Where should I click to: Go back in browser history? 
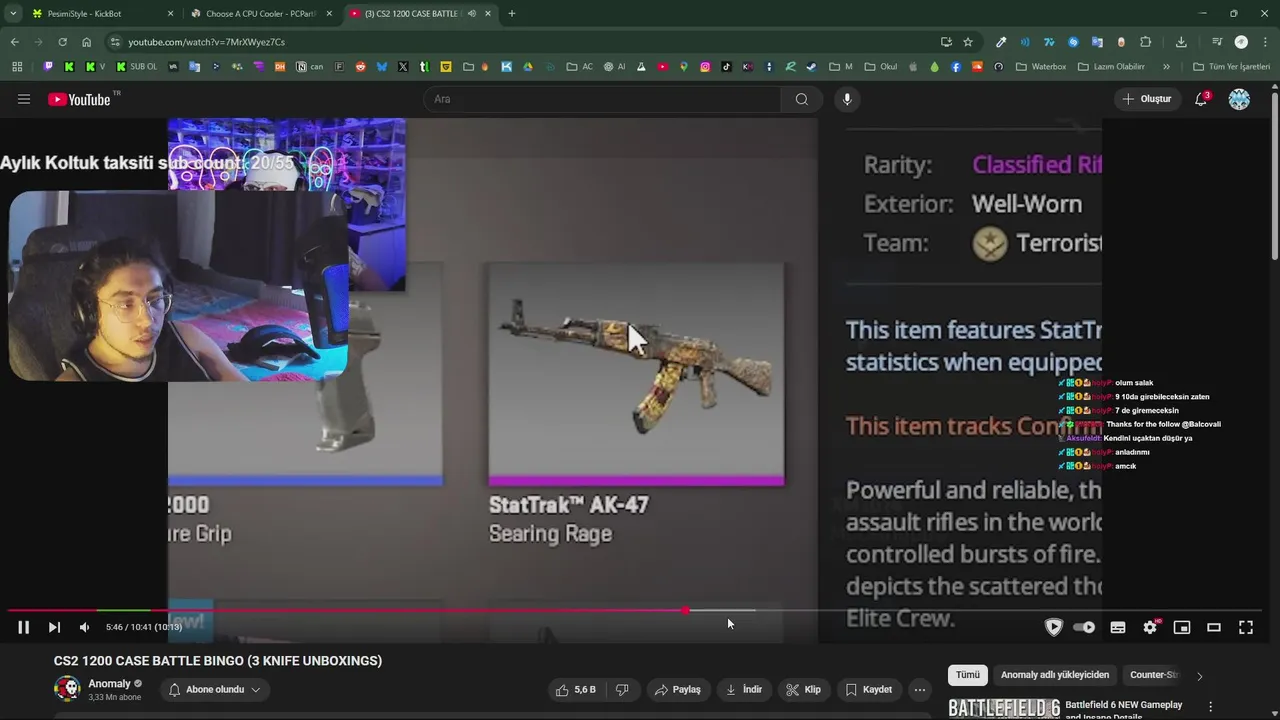[14, 42]
